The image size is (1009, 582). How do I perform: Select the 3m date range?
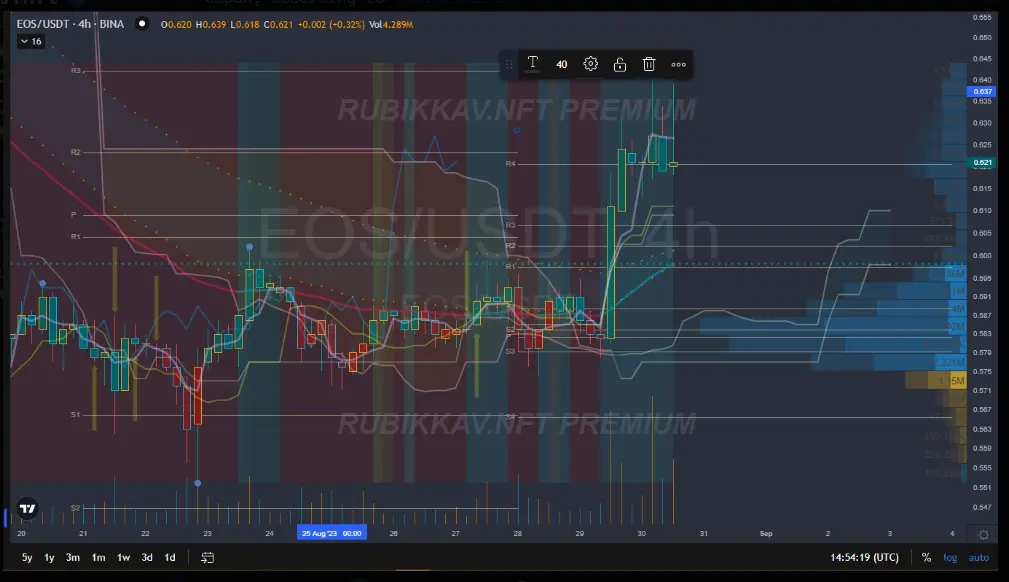pyautogui.click(x=73, y=558)
